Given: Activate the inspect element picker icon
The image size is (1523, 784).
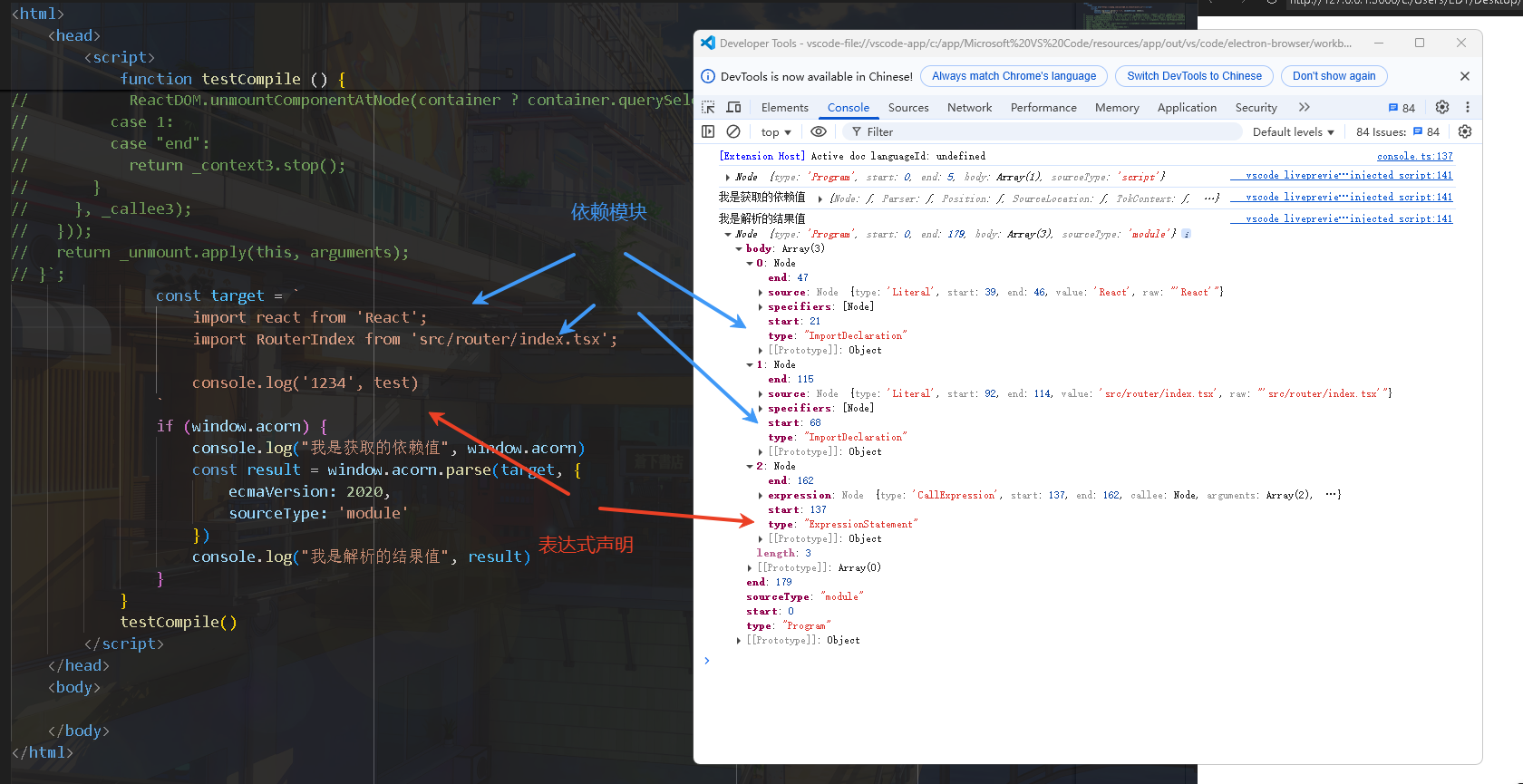Looking at the screenshot, I should 709,107.
